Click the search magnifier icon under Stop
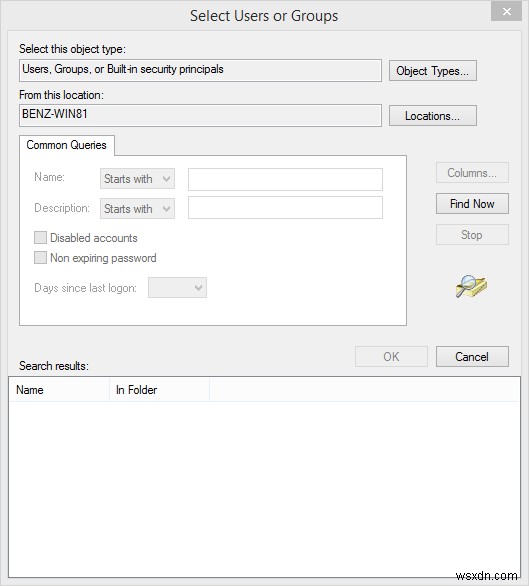The height and width of the screenshot is (586, 529). pos(471,287)
